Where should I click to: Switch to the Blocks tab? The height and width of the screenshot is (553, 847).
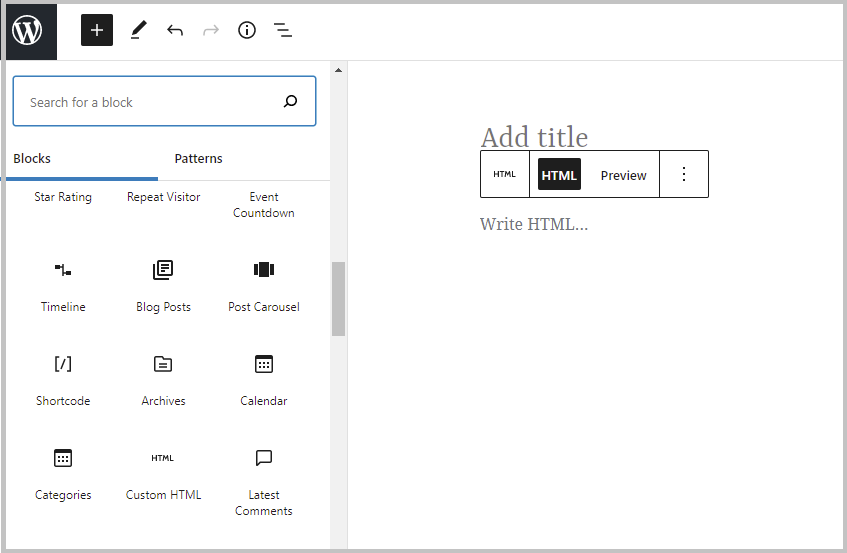pos(32,158)
